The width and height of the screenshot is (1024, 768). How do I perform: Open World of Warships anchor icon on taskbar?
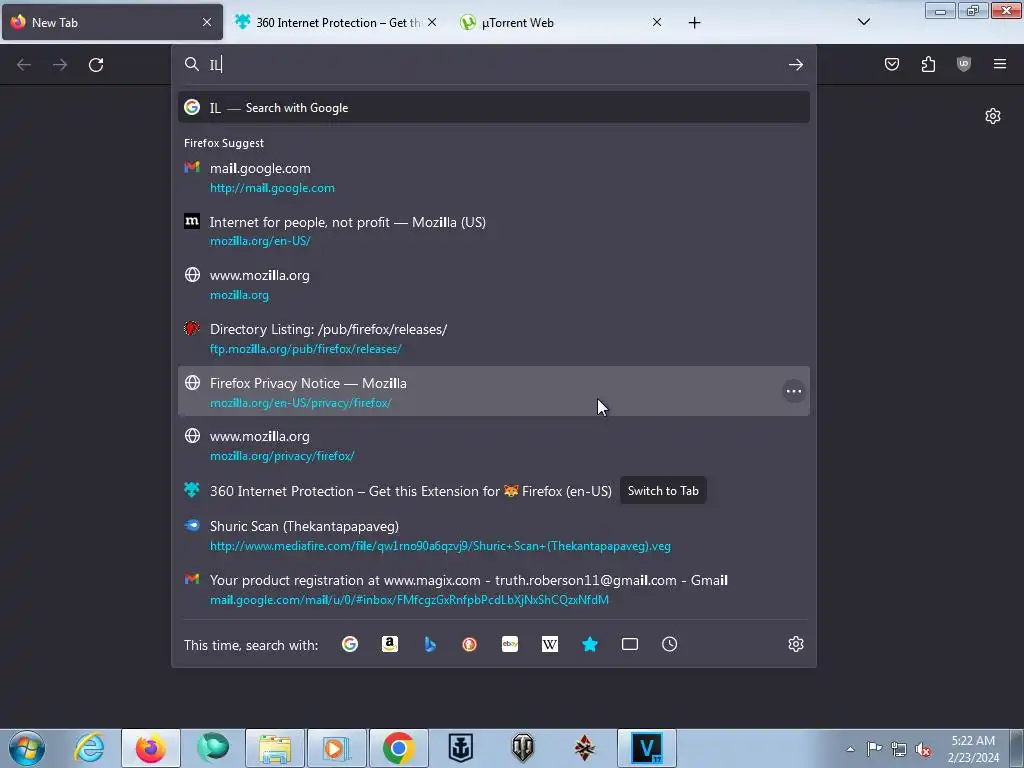[460, 748]
